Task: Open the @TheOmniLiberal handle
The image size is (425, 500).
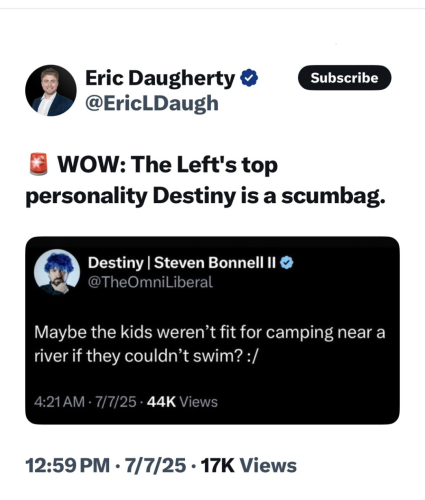Action: [150, 282]
